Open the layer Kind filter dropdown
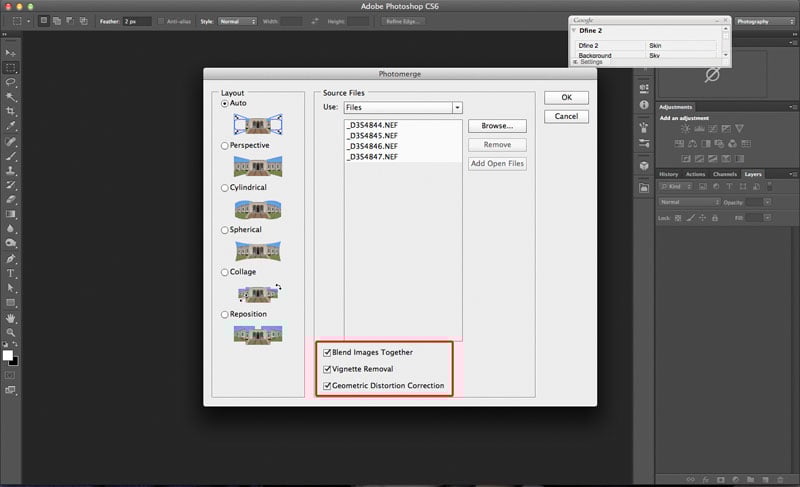The height and width of the screenshot is (487, 800). pyautogui.click(x=676, y=187)
